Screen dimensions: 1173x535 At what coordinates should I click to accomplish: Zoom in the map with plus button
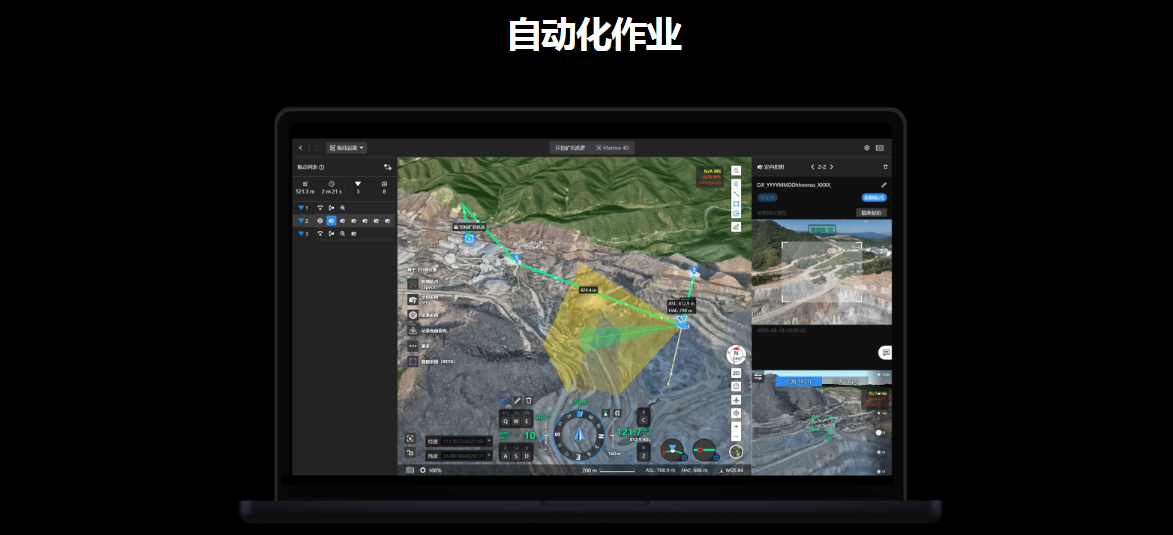pyautogui.click(x=736, y=425)
